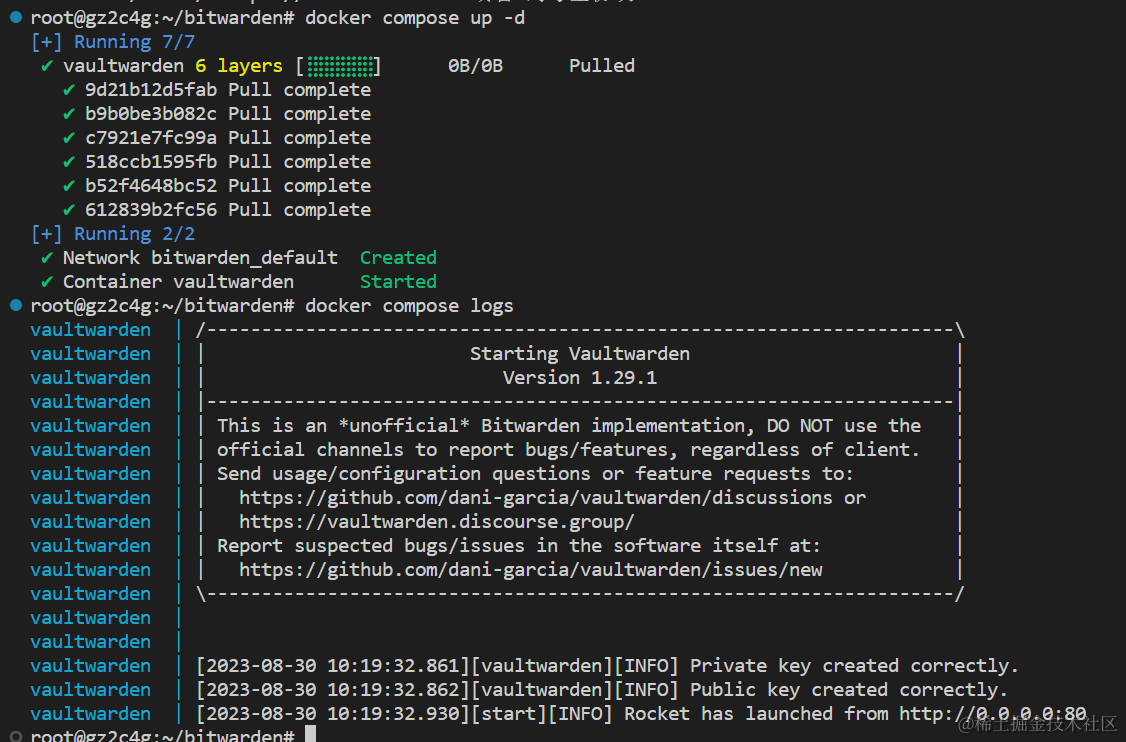The width and height of the screenshot is (1126, 742).
Task: Click the layer ID '9d21b12d5fab'
Action: coord(151,90)
